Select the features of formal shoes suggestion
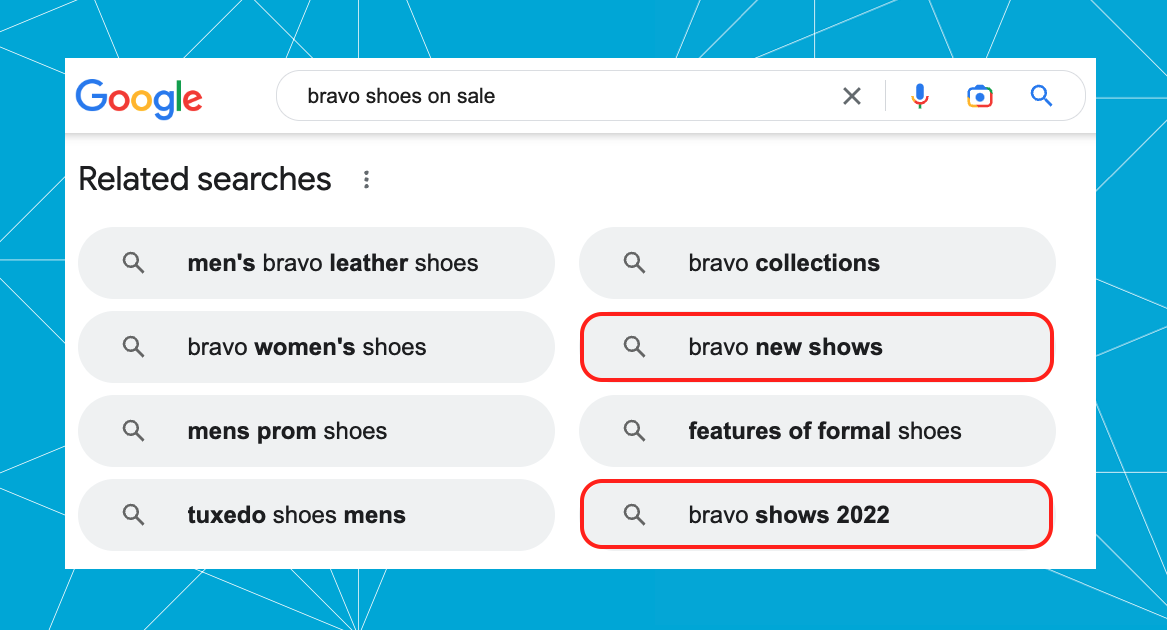Image resolution: width=1167 pixels, height=630 pixels. [x=816, y=431]
